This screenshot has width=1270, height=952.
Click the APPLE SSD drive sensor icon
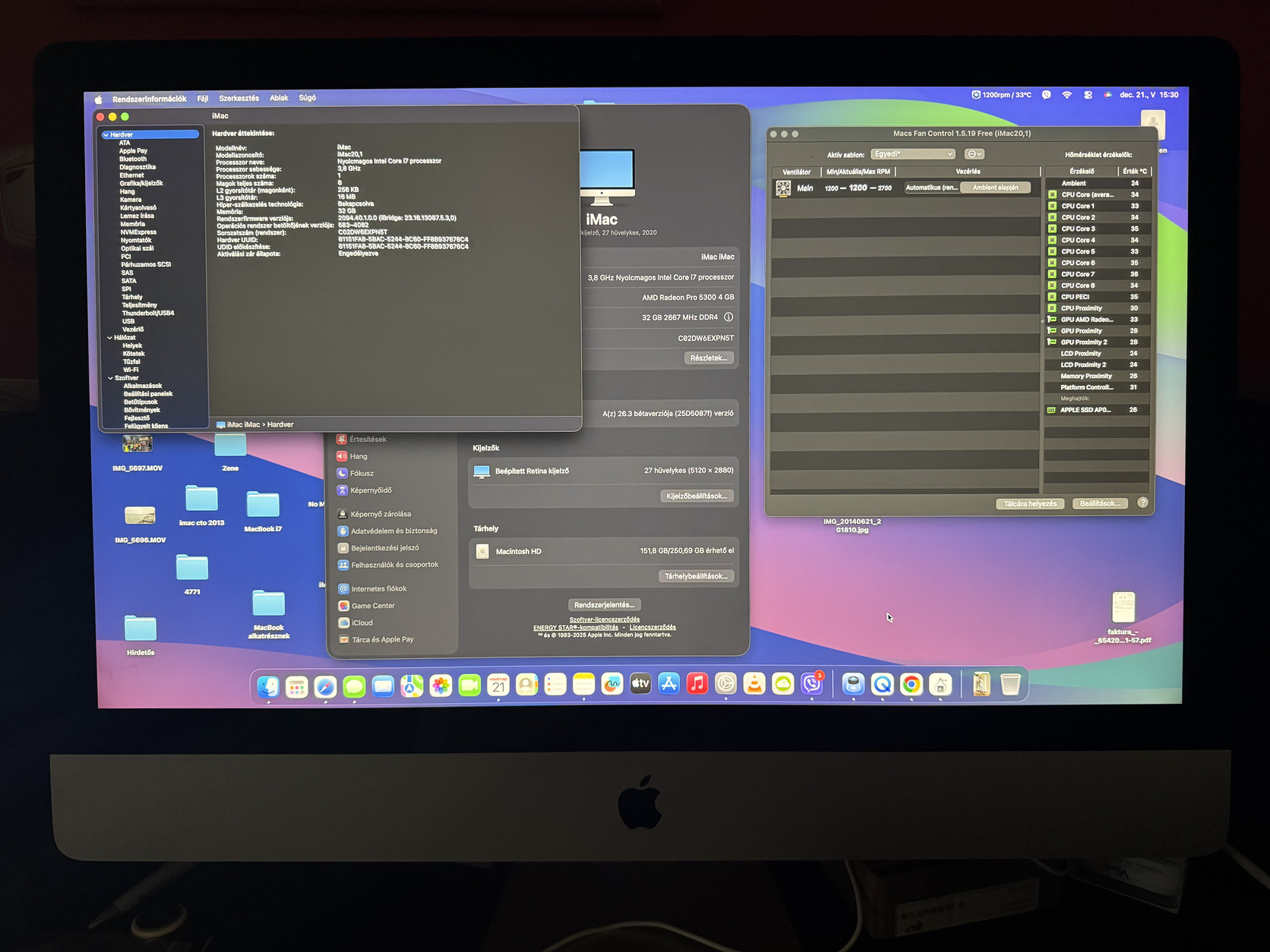tap(1051, 410)
